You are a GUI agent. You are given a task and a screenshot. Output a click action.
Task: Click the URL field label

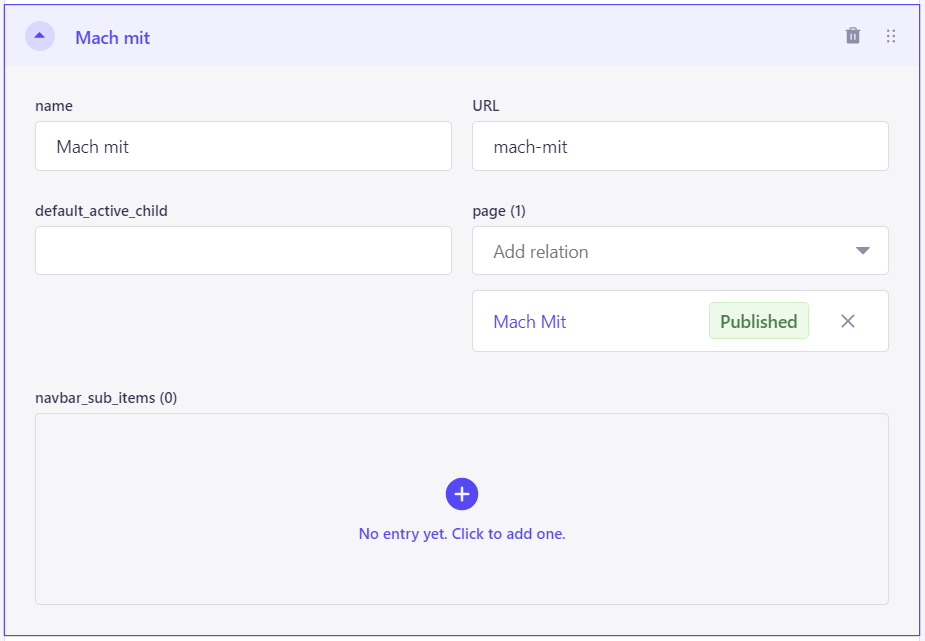pos(486,106)
